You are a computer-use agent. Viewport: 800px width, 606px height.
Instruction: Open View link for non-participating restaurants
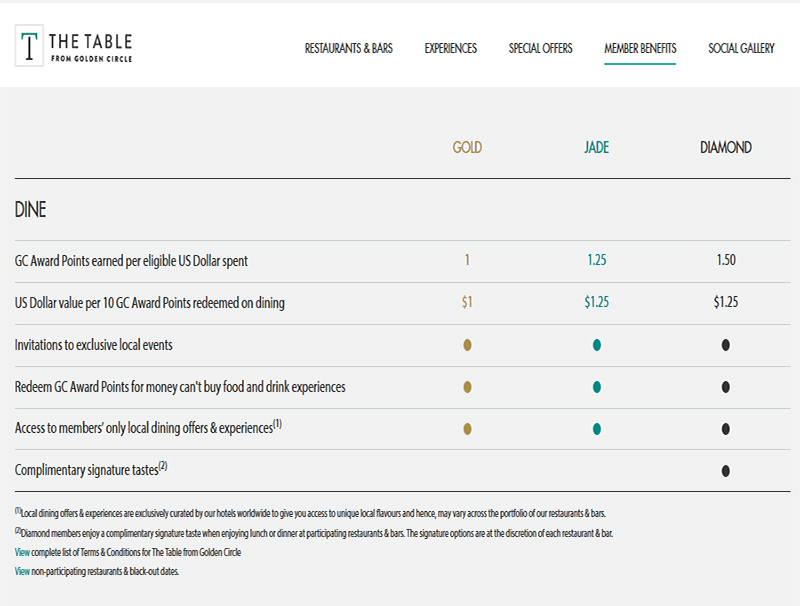coord(22,571)
